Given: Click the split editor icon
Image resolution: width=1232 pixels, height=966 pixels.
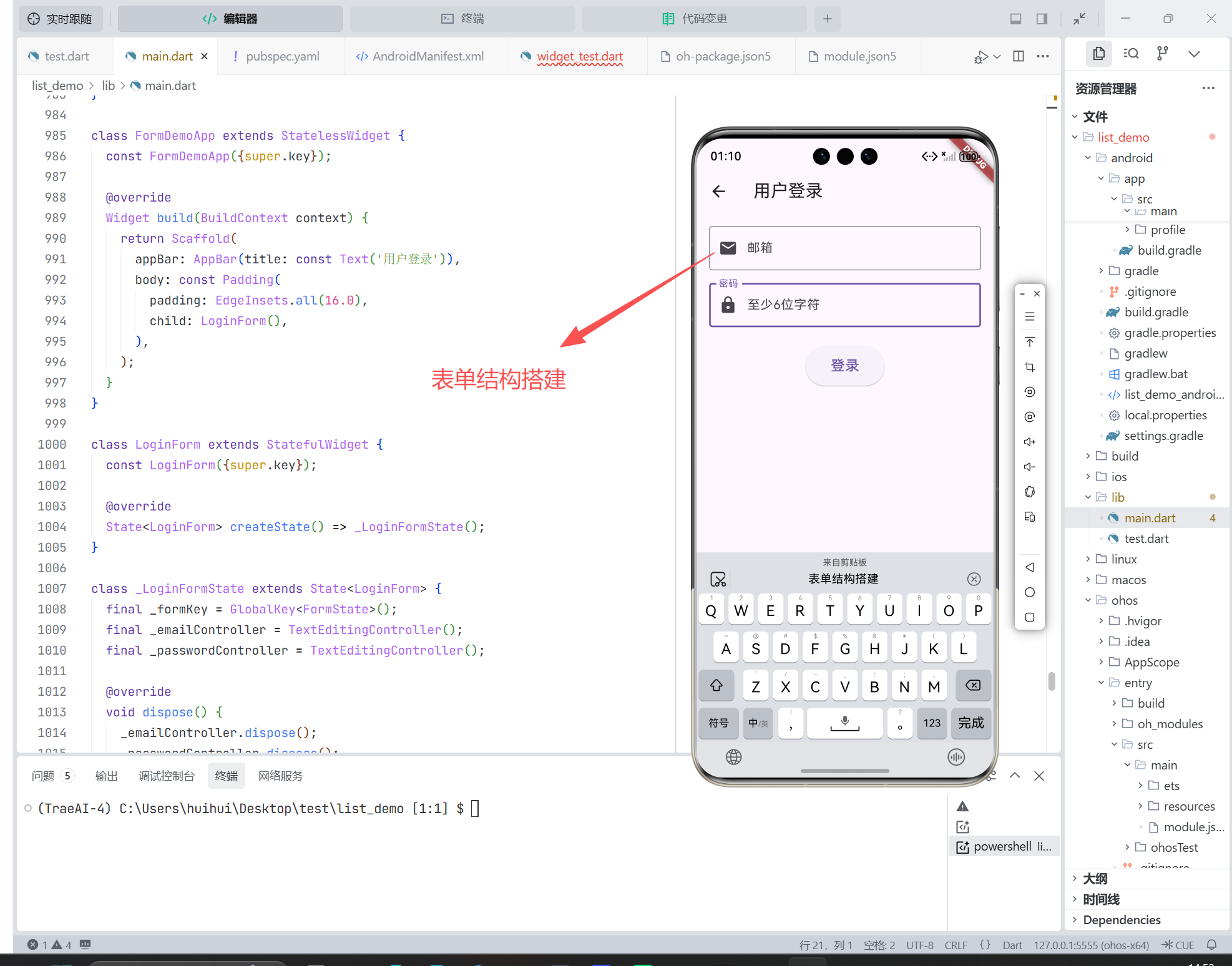Looking at the screenshot, I should [x=1019, y=56].
